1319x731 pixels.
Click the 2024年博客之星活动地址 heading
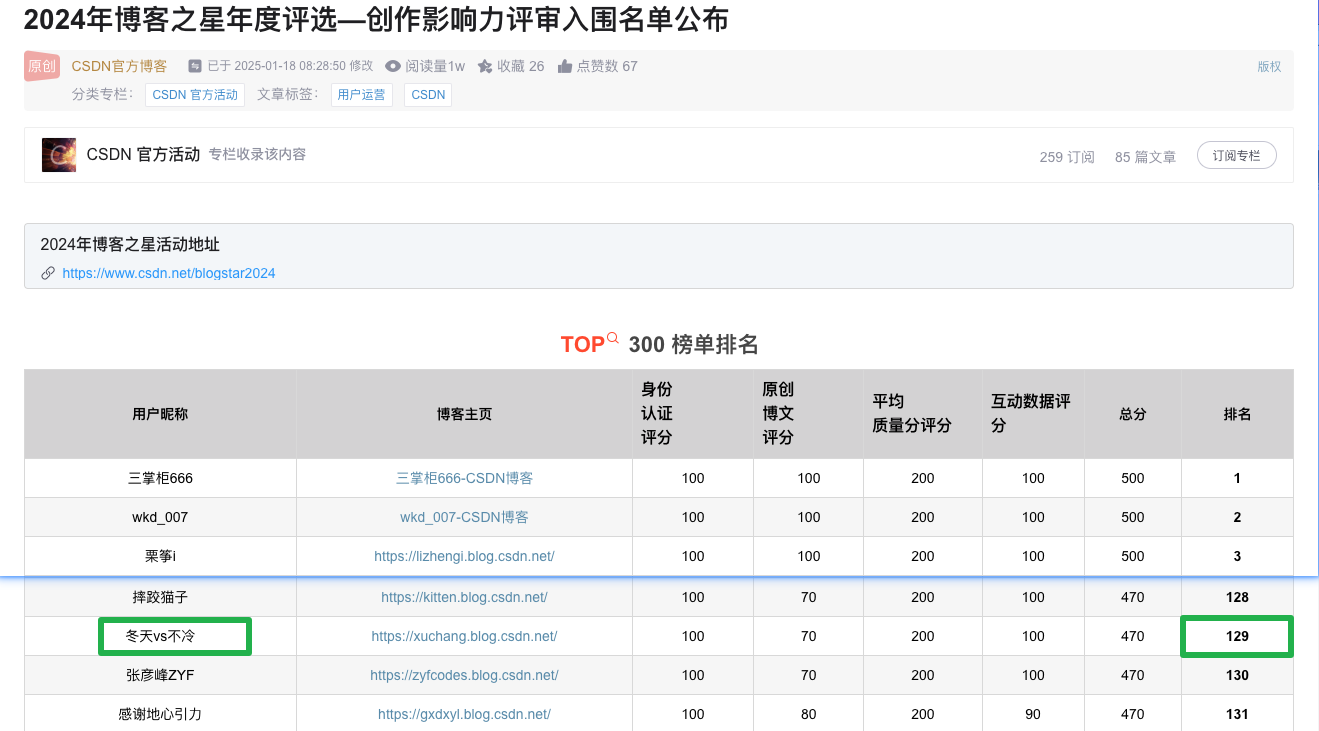click(130, 245)
